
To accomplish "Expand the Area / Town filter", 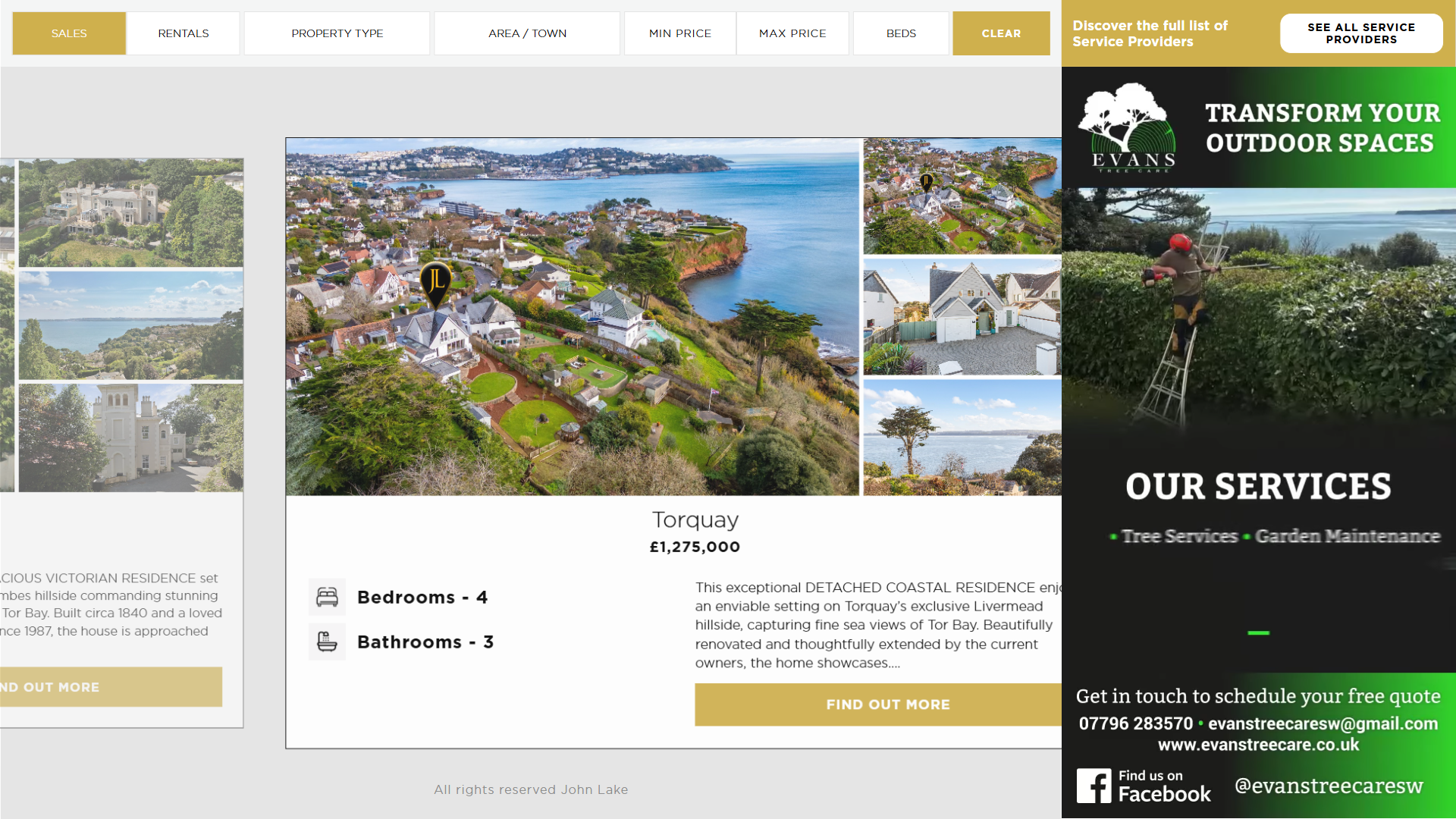I will point(527,33).
